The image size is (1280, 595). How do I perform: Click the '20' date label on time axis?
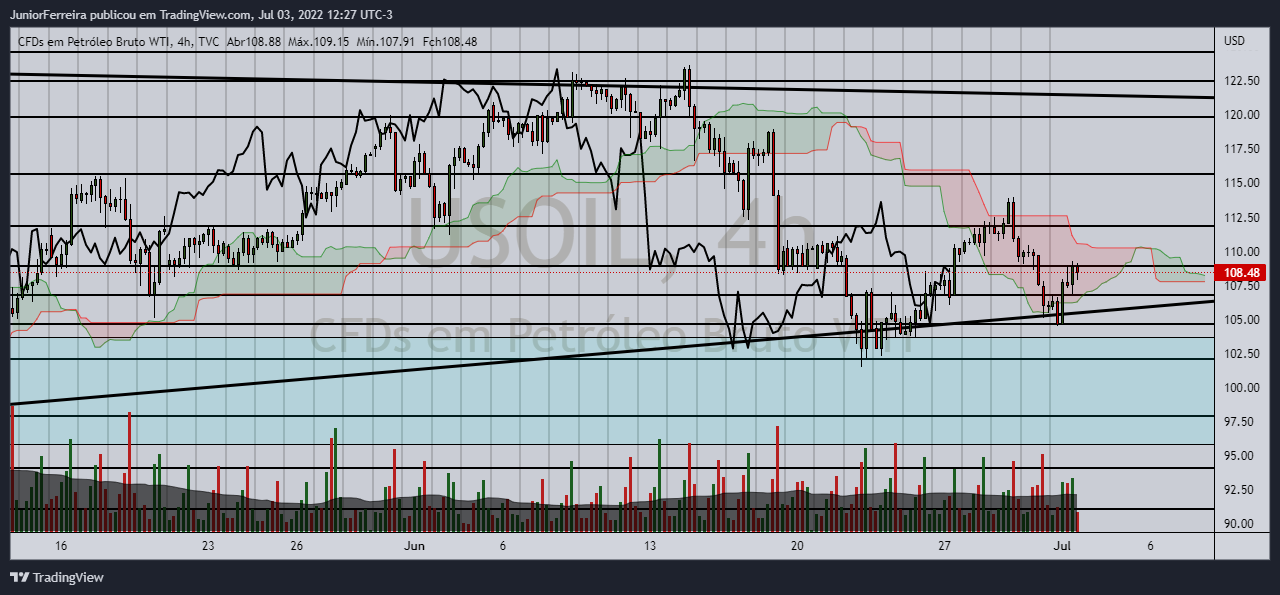point(797,546)
